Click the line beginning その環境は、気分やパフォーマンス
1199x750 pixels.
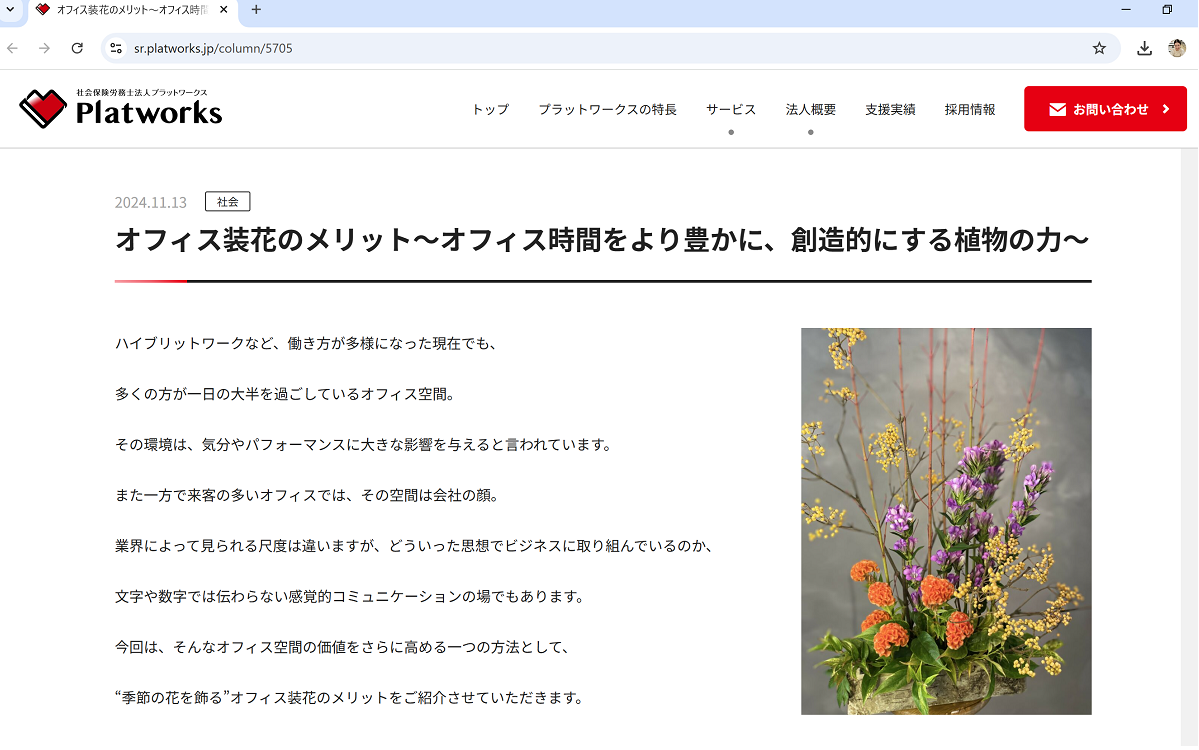pos(364,445)
